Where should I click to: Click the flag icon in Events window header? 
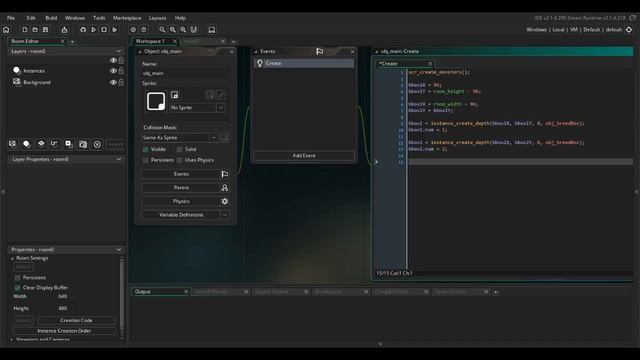[x=320, y=51]
